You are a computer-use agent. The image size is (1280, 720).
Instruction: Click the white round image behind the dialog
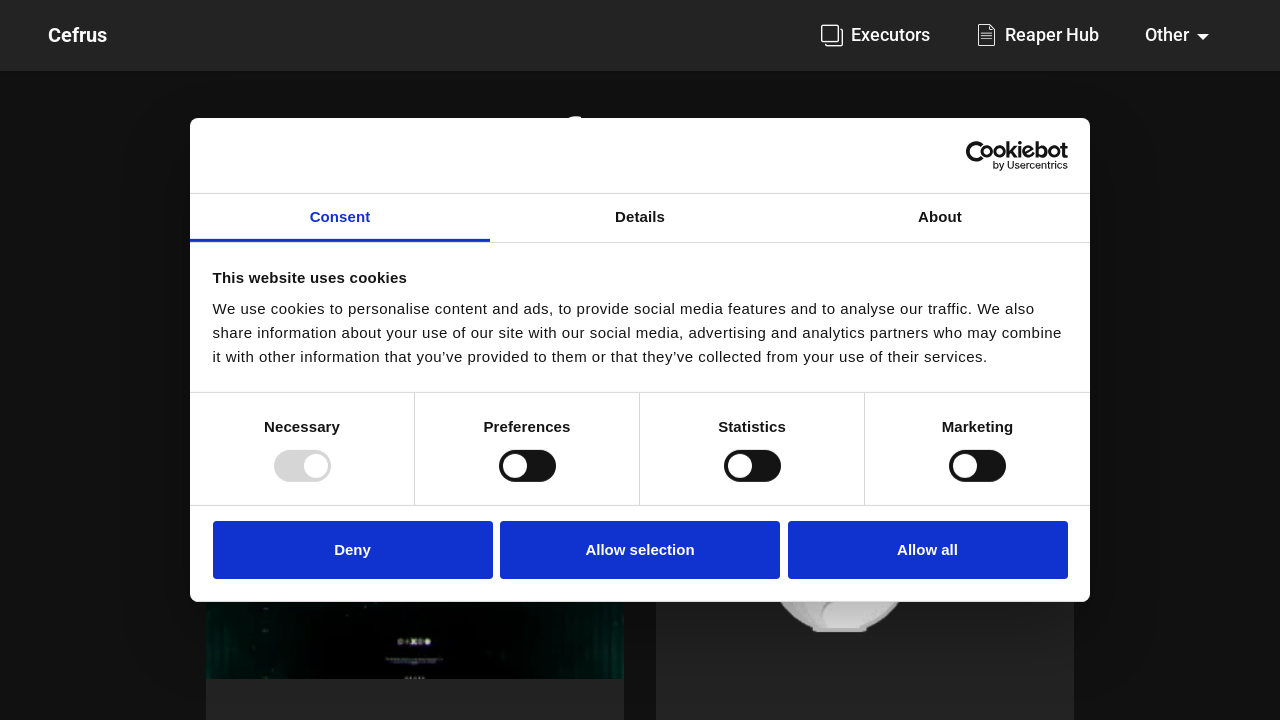click(840, 616)
